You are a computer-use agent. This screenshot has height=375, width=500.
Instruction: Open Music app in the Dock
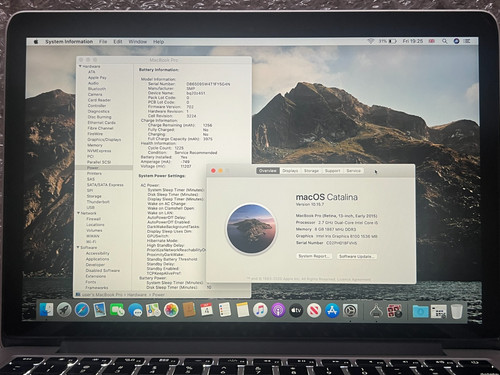[x=260, y=310]
